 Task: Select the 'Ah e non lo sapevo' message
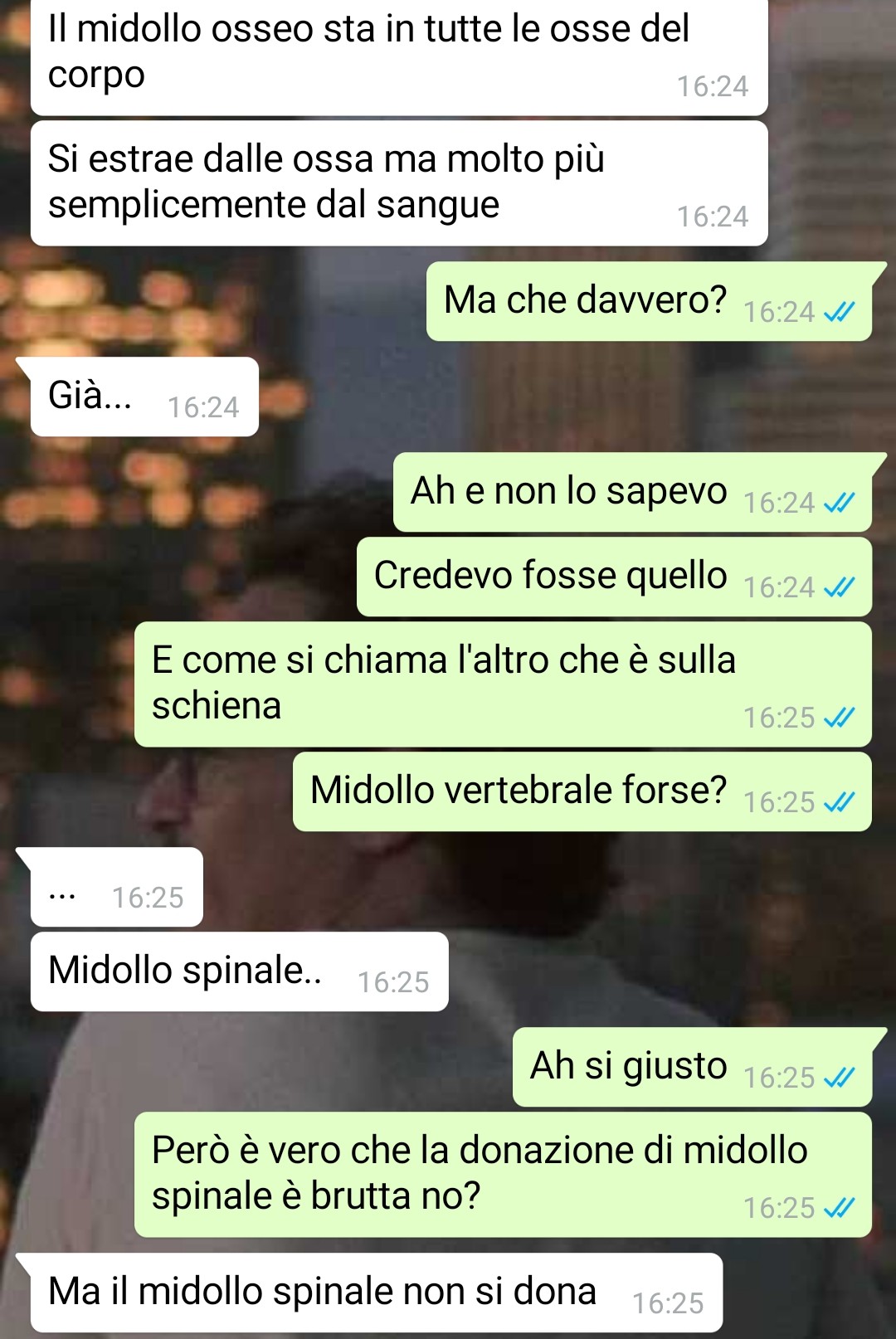click(x=633, y=492)
